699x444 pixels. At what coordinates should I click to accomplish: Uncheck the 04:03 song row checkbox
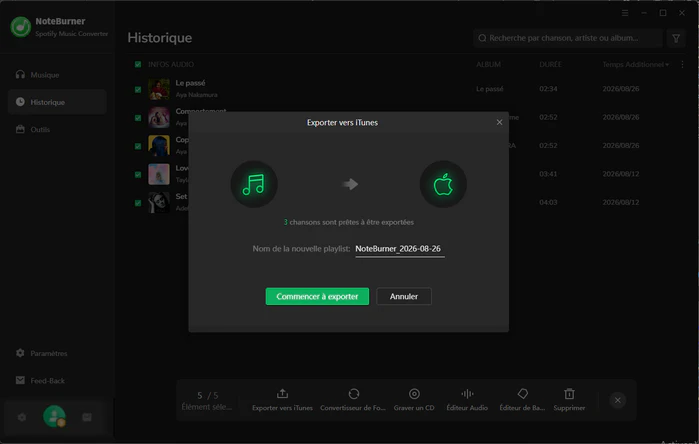click(138, 203)
